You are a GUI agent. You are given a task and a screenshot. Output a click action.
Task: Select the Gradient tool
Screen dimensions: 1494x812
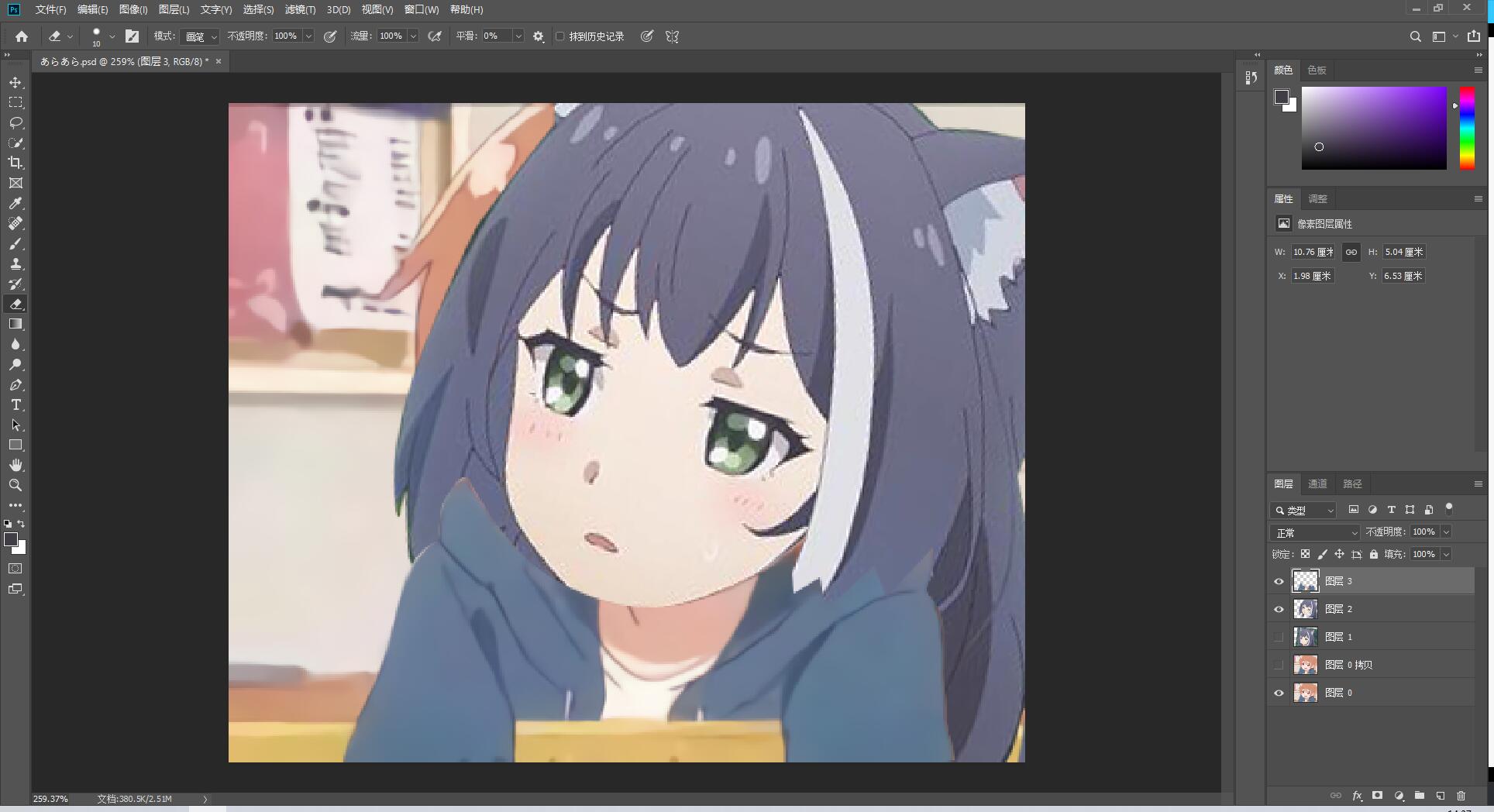pos(15,324)
